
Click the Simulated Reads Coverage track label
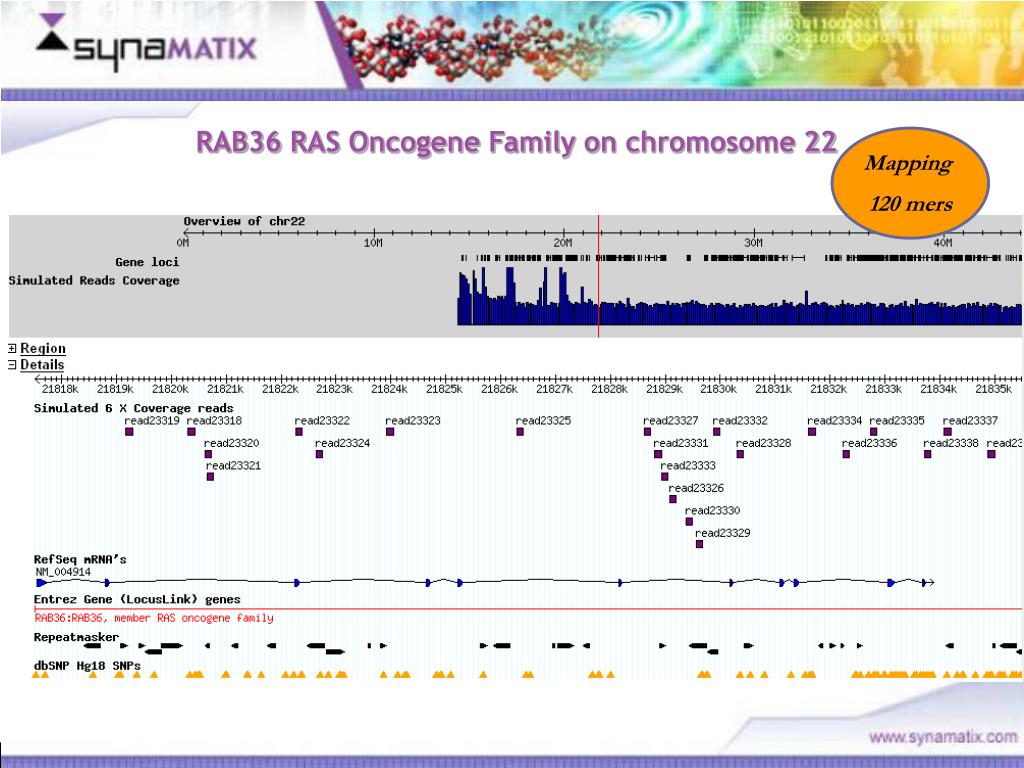pos(94,281)
